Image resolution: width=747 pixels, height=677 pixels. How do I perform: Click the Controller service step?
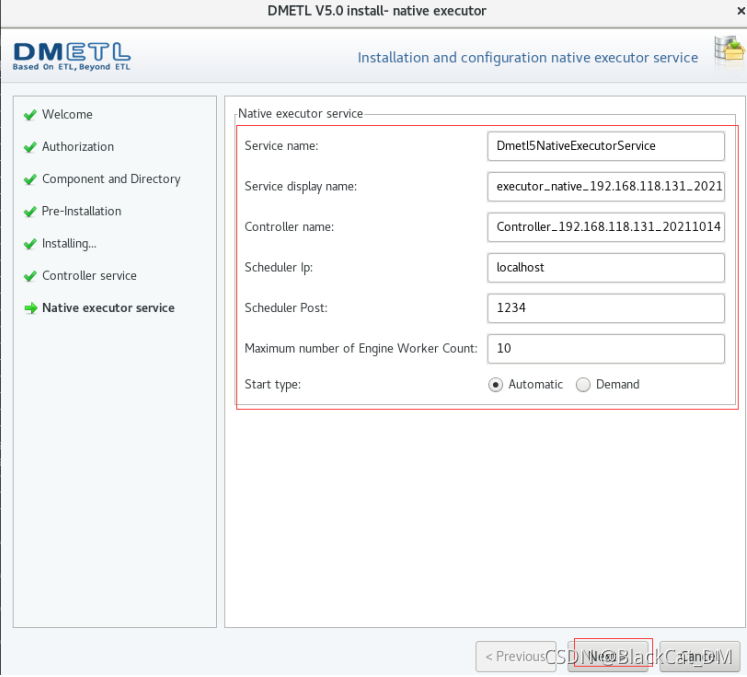coord(89,276)
